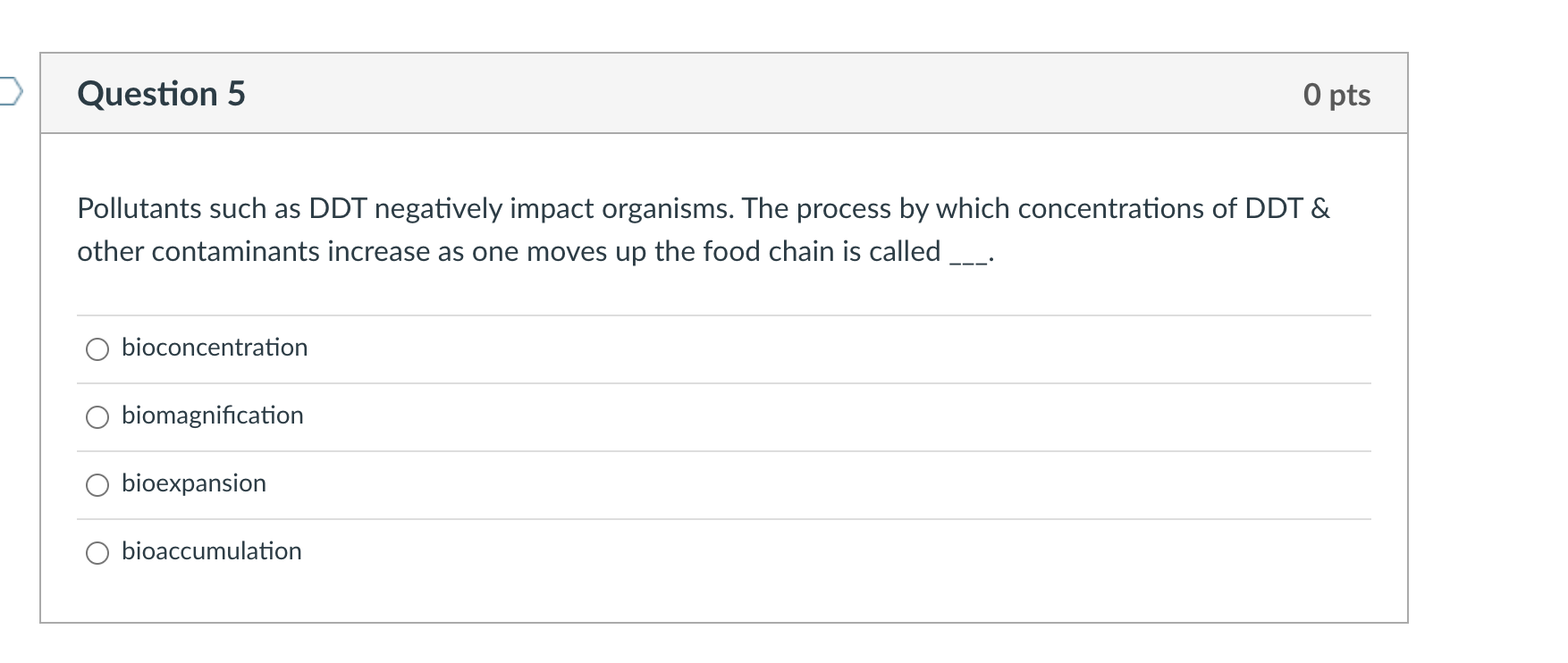Select the biomagnification radio button
The height and width of the screenshot is (663, 1568).
click(97, 415)
